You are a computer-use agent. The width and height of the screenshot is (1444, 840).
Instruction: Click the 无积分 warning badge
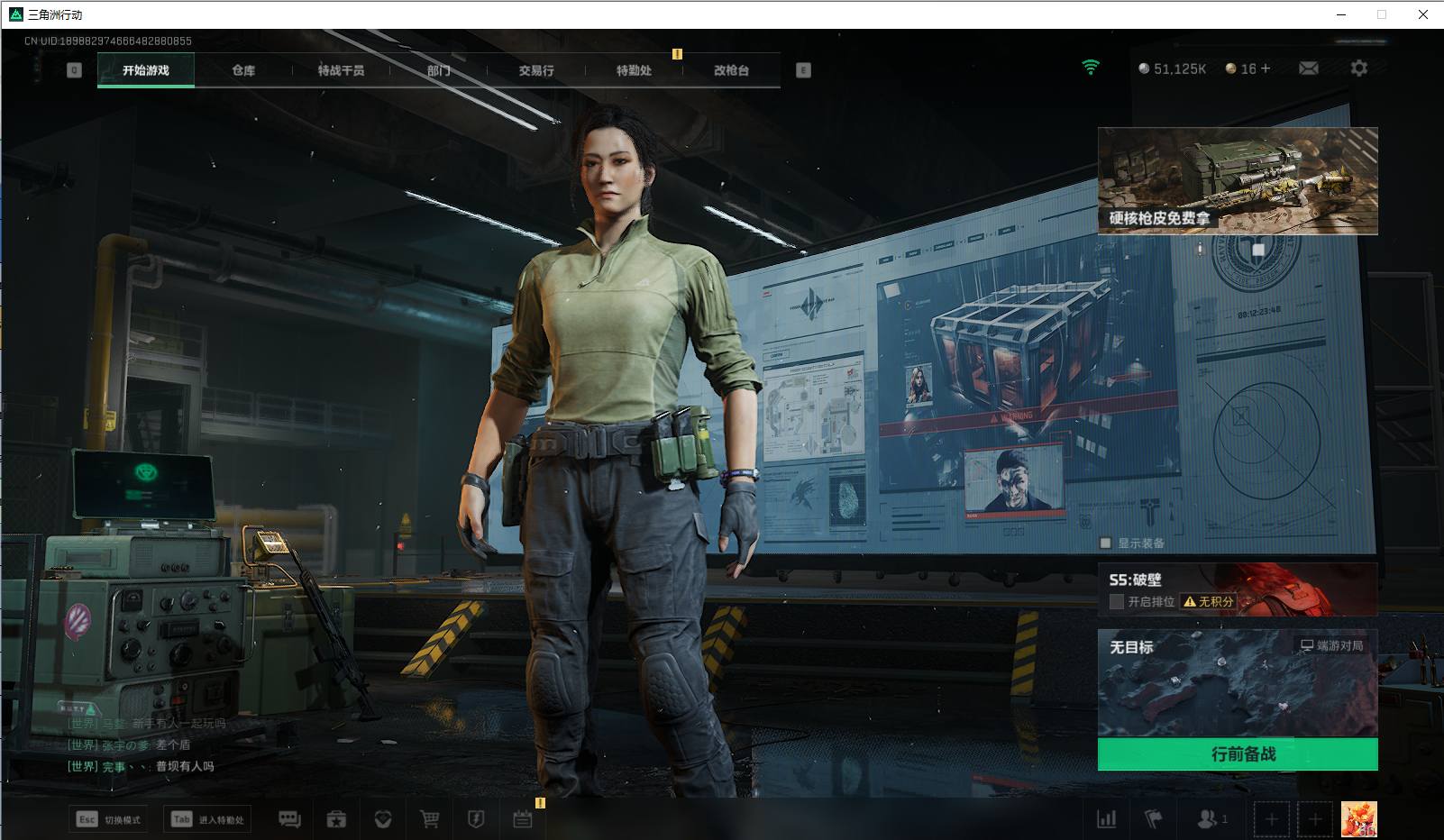[1209, 602]
